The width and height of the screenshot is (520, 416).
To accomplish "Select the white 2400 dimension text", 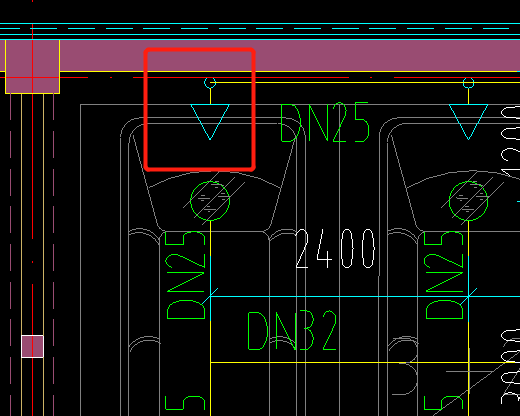I will pos(335,249).
